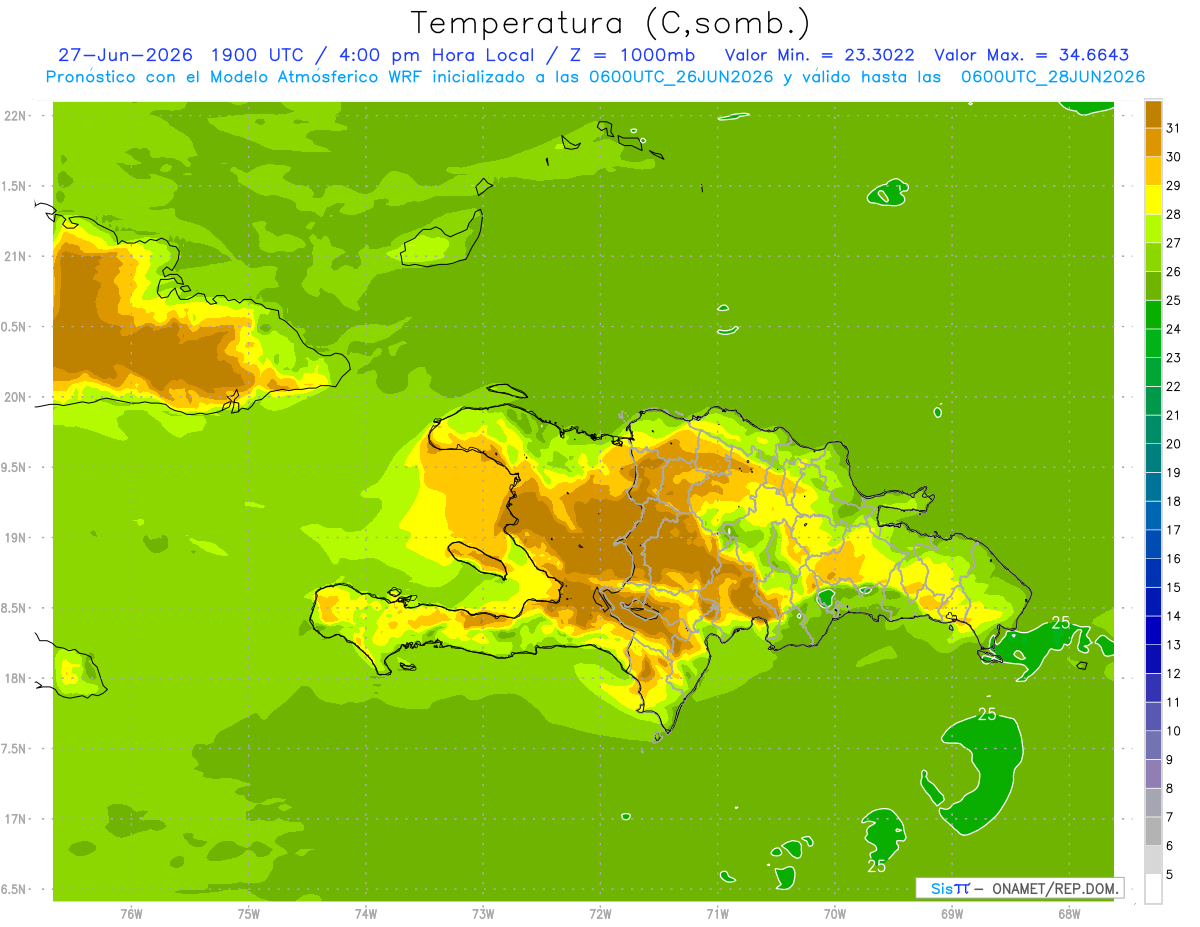This screenshot has width=1200, height=927.
Task: Click the colorbar value label "13"
Action: click(1174, 645)
